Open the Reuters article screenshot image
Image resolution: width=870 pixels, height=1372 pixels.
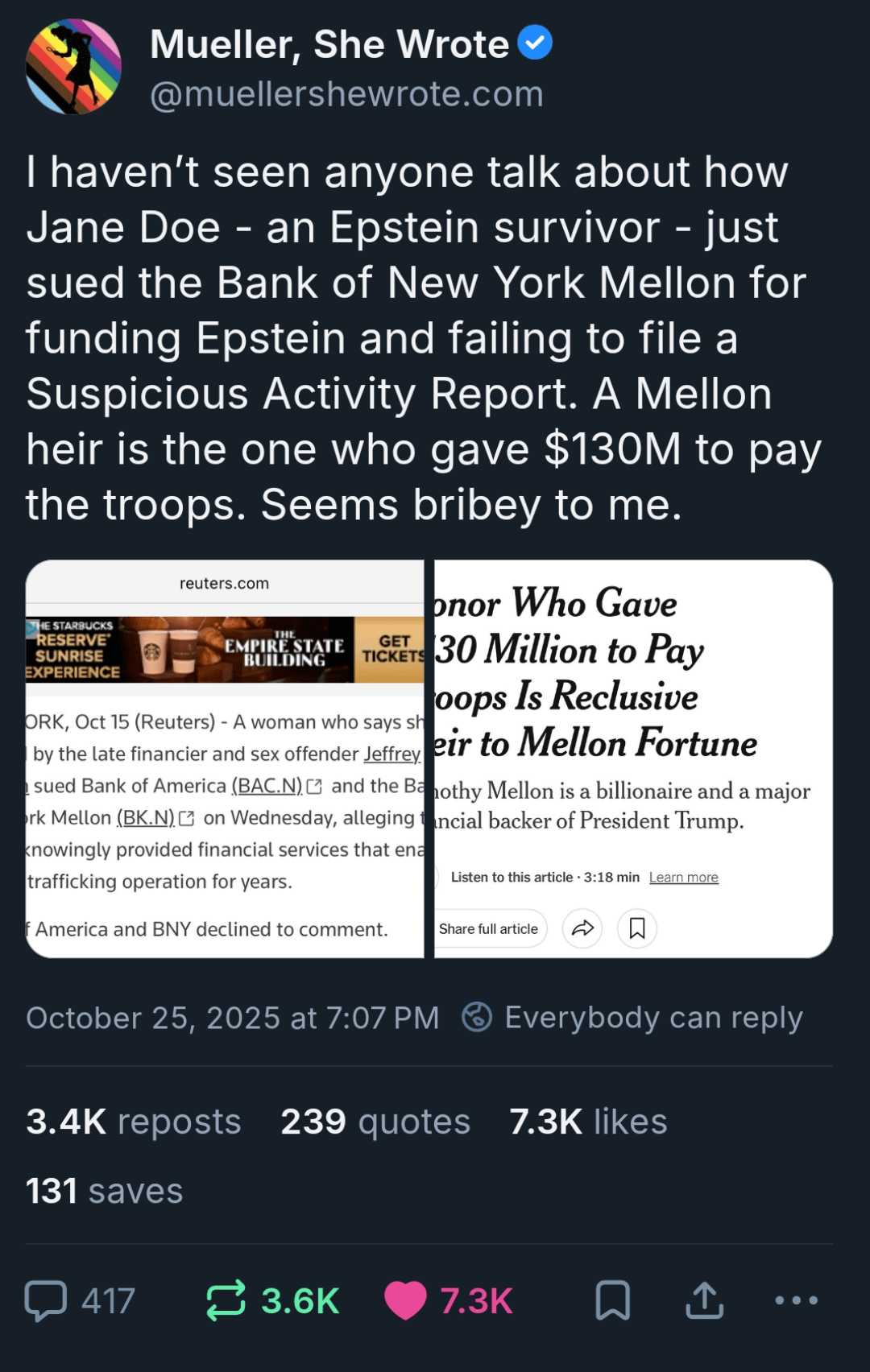[x=225, y=758]
